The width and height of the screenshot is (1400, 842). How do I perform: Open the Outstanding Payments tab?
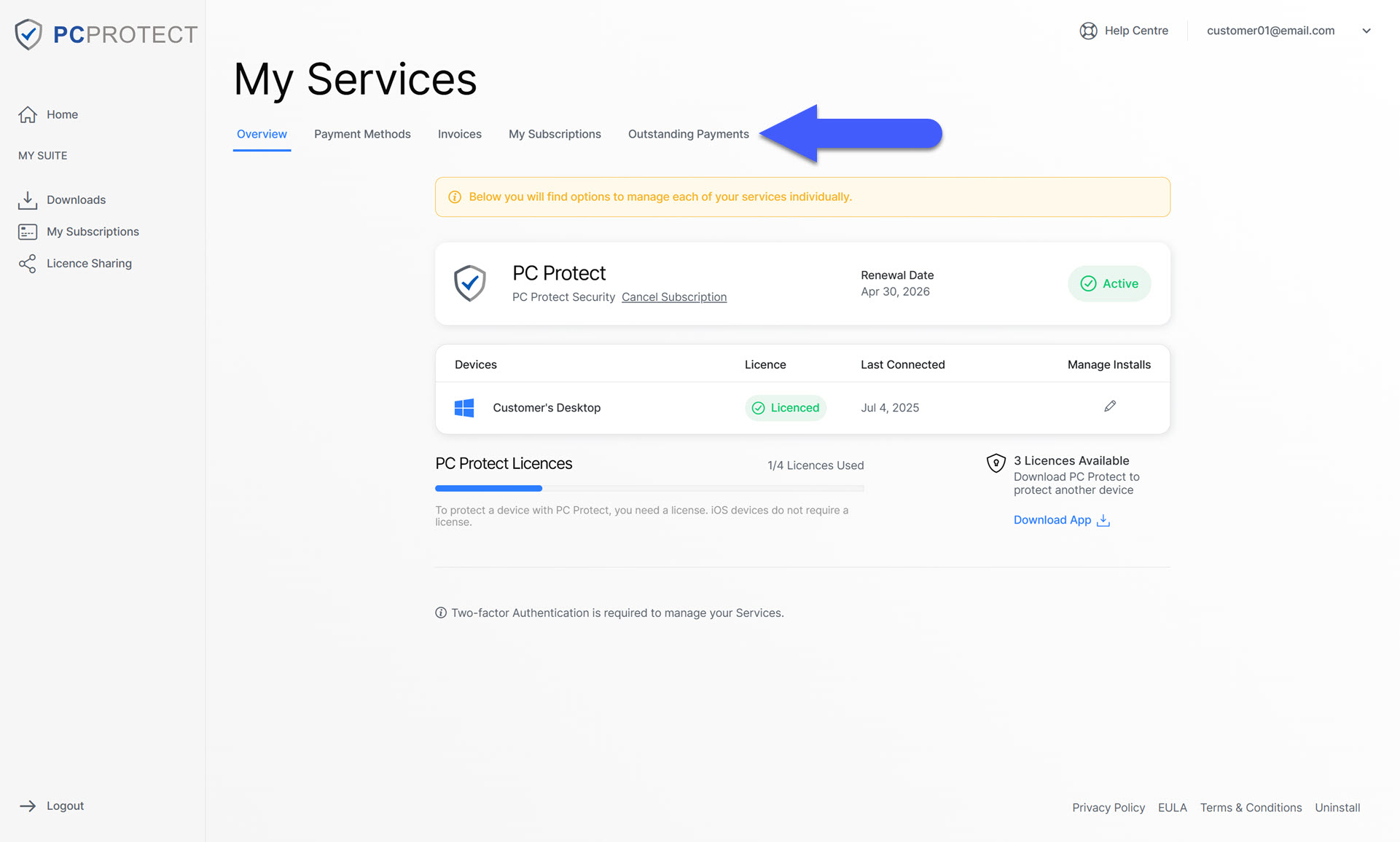pos(689,134)
